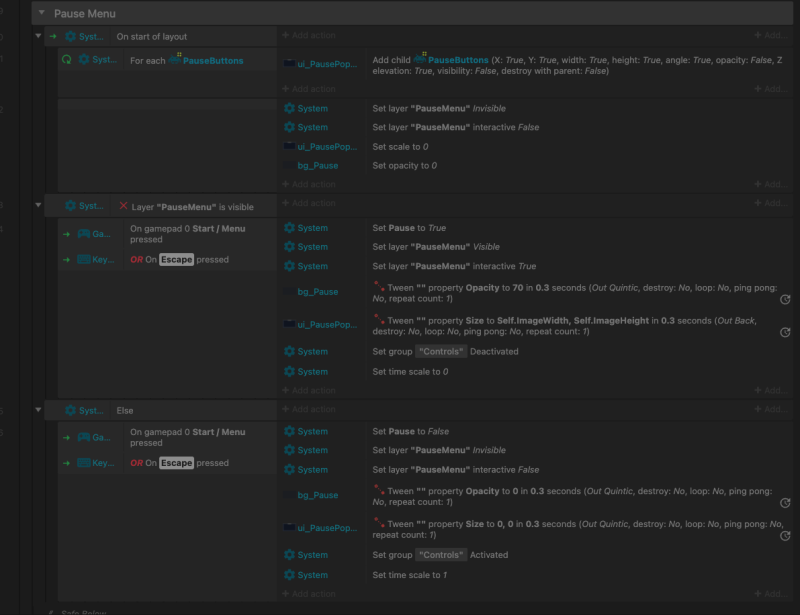This screenshot has width=800, height=615.
Task: Click the "Controls" group name in the Activated action
Action: tap(441, 555)
